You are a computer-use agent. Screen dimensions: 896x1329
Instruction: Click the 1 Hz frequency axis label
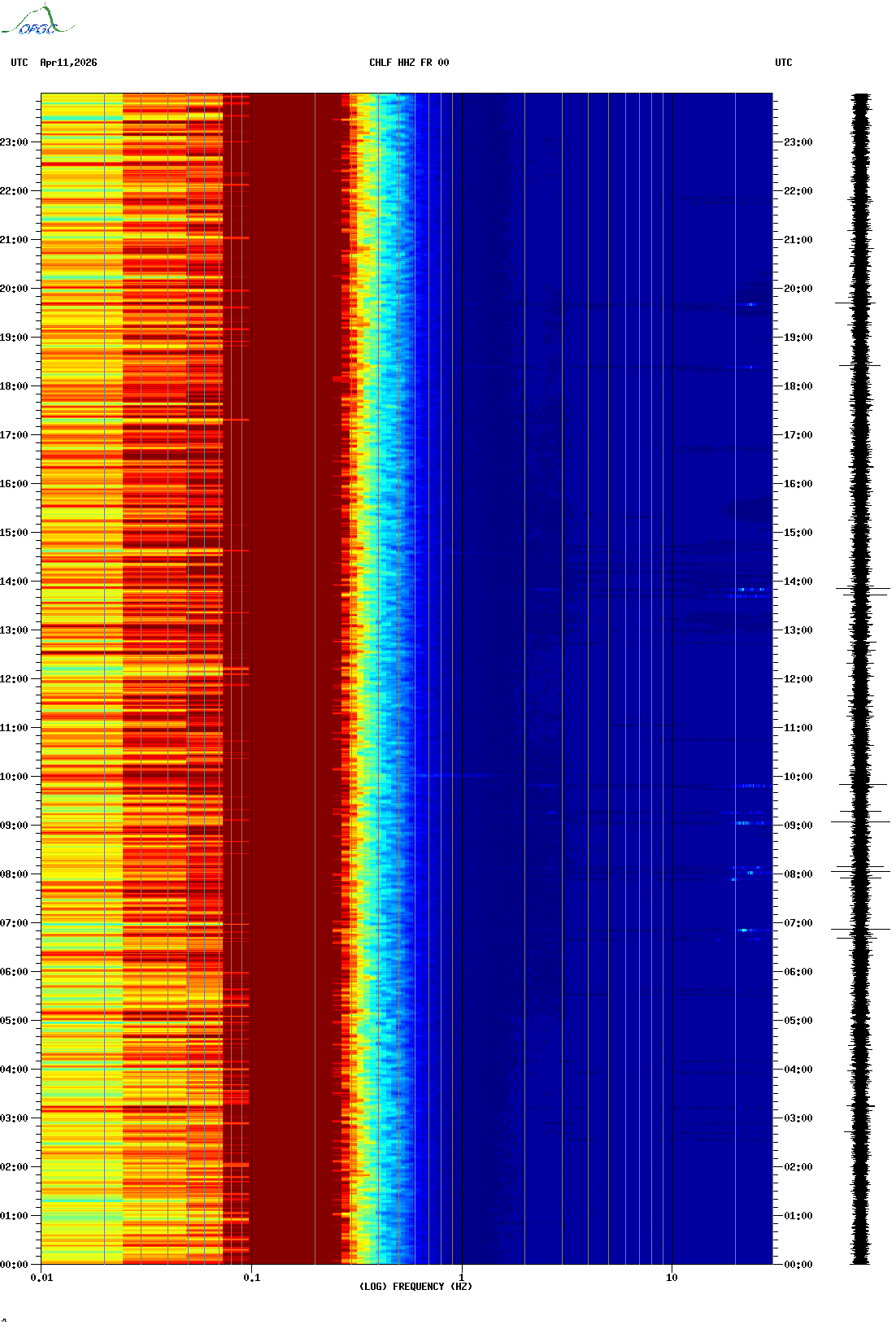(462, 1278)
